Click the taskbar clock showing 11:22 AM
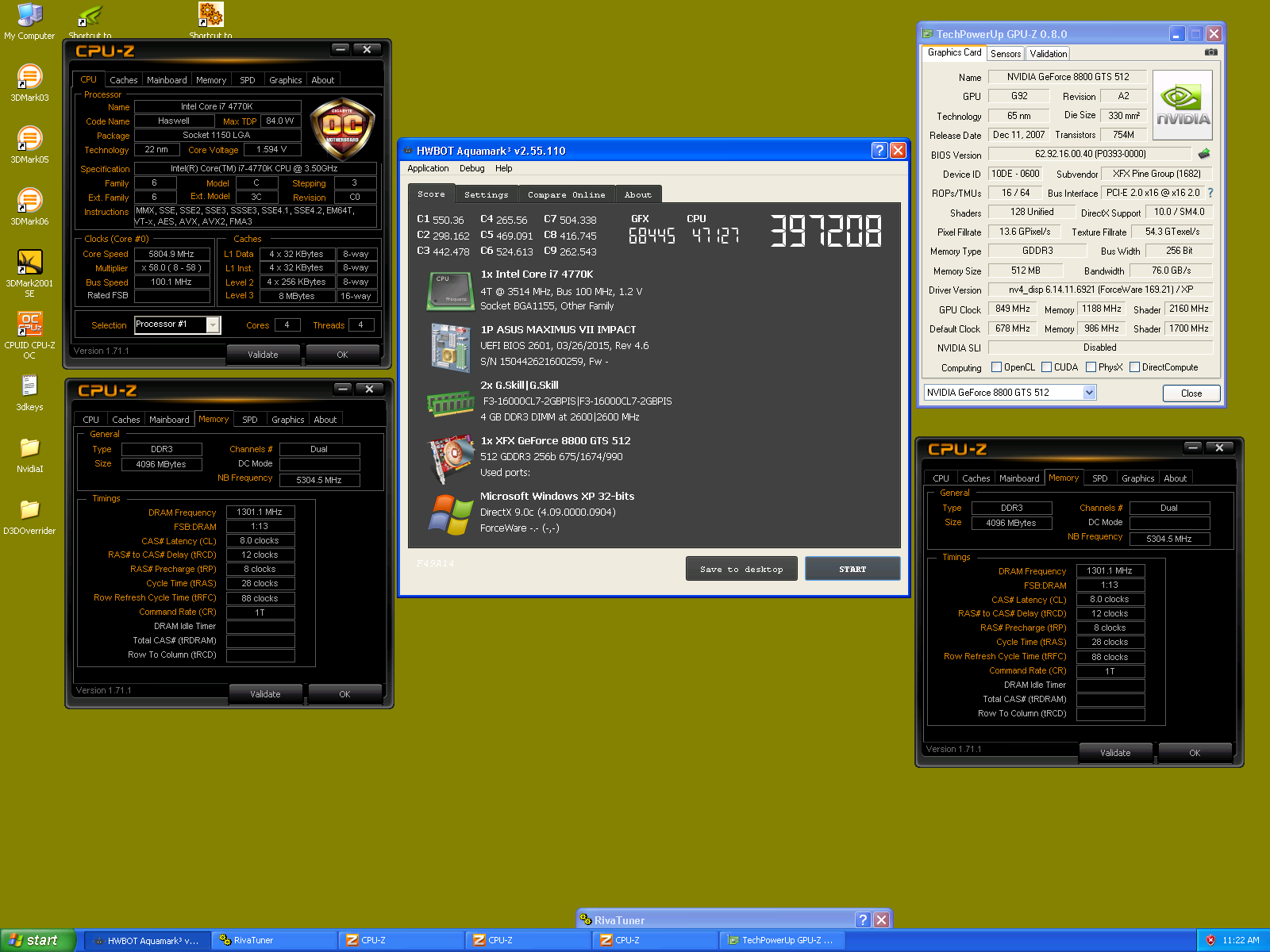This screenshot has width=1270, height=952. (1241, 940)
